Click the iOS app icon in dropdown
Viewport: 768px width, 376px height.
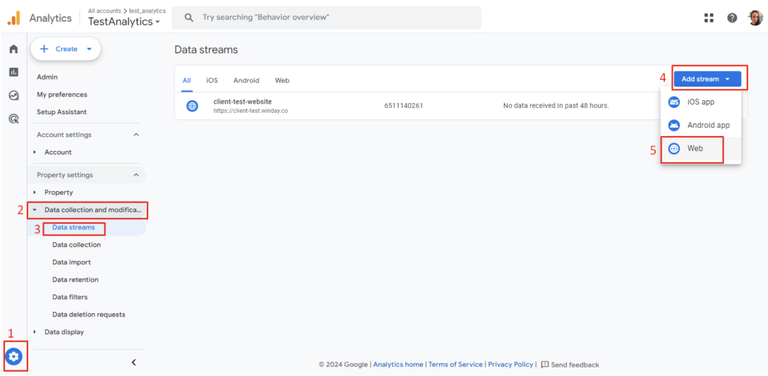pyautogui.click(x=674, y=102)
